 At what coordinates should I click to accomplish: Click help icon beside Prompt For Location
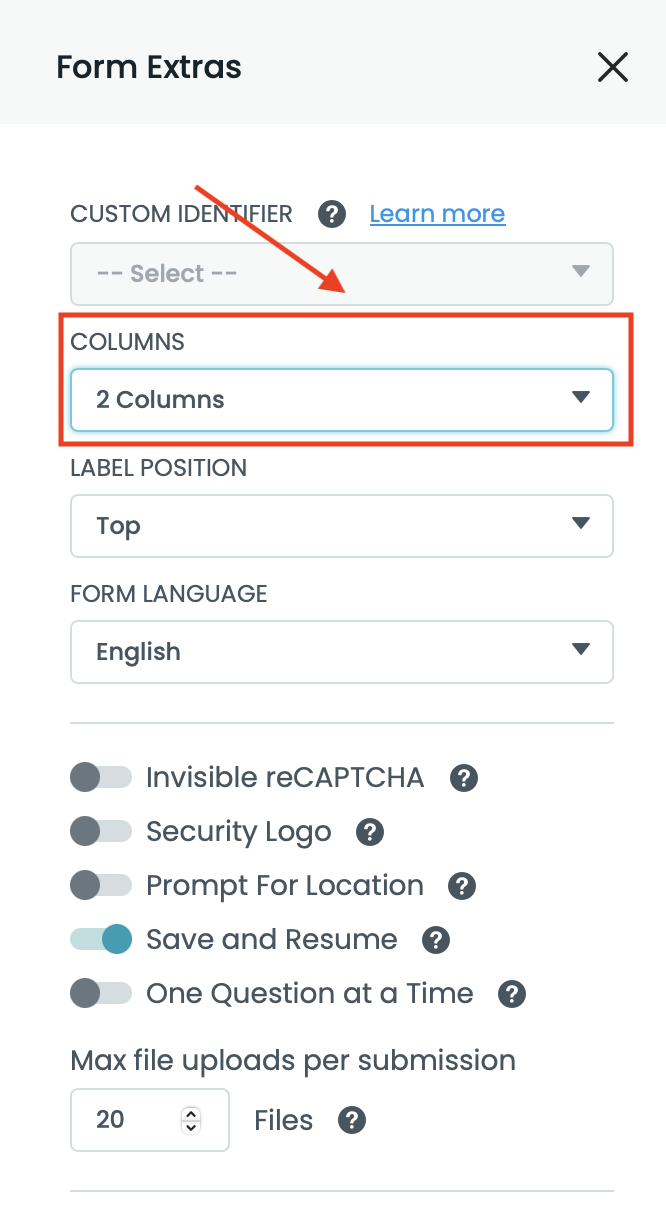coord(461,886)
